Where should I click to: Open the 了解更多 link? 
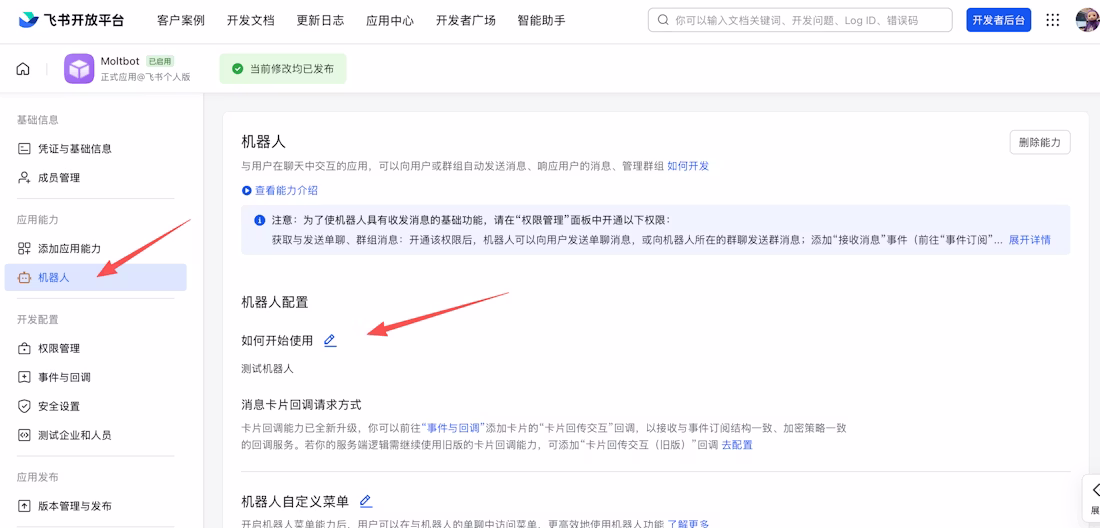(x=688, y=523)
